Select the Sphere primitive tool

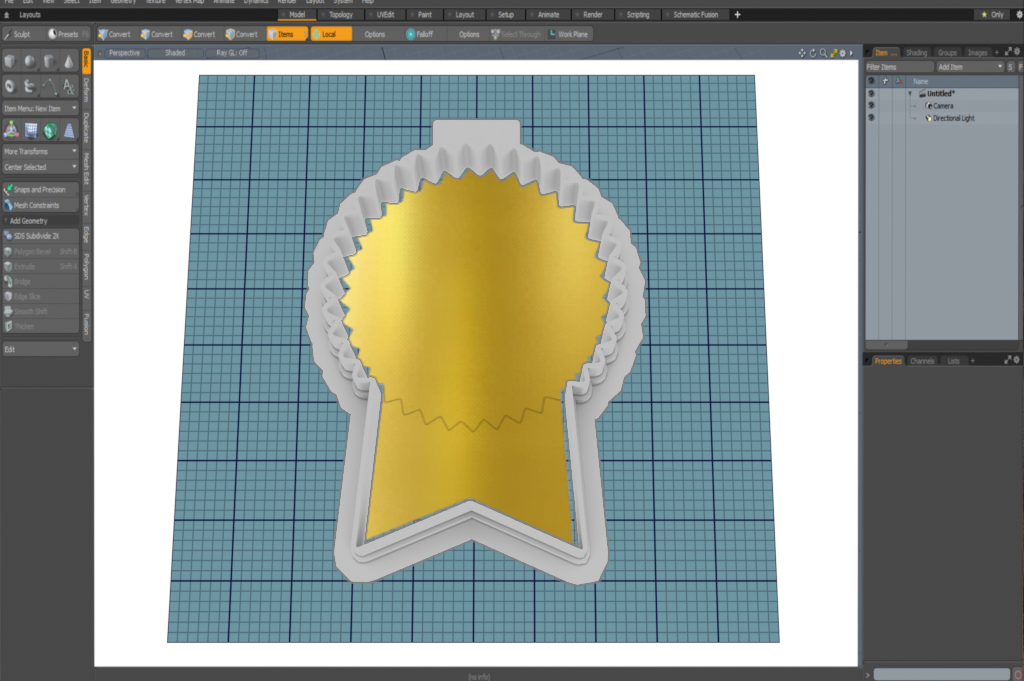click(30, 61)
